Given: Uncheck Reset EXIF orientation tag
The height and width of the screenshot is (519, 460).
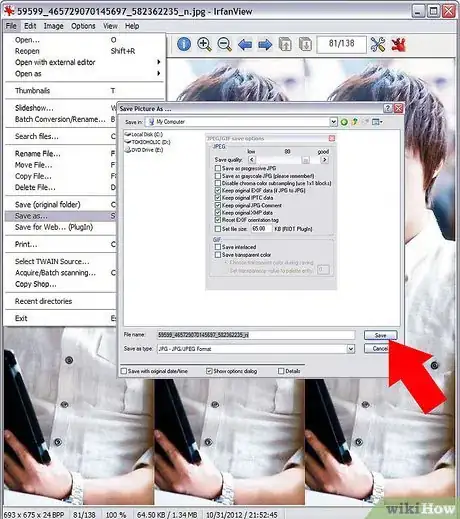Looking at the screenshot, I should pos(218,220).
